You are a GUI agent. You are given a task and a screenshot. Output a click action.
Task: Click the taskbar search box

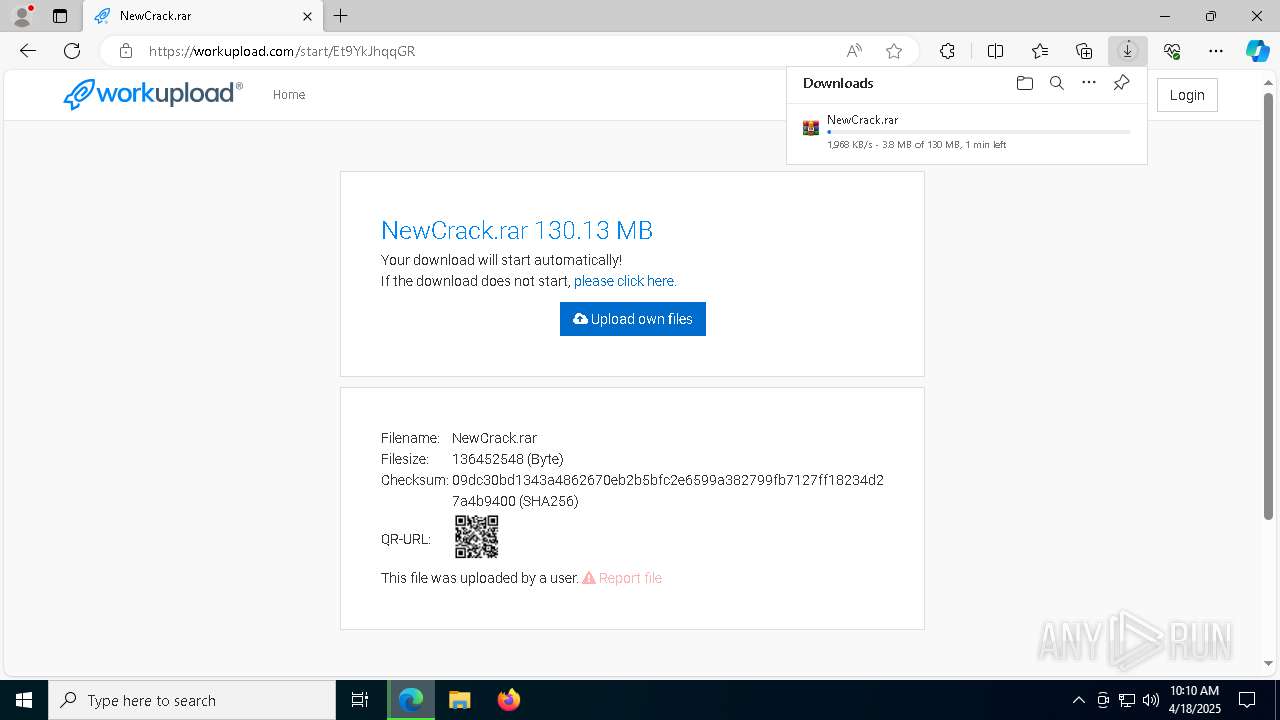click(192, 700)
